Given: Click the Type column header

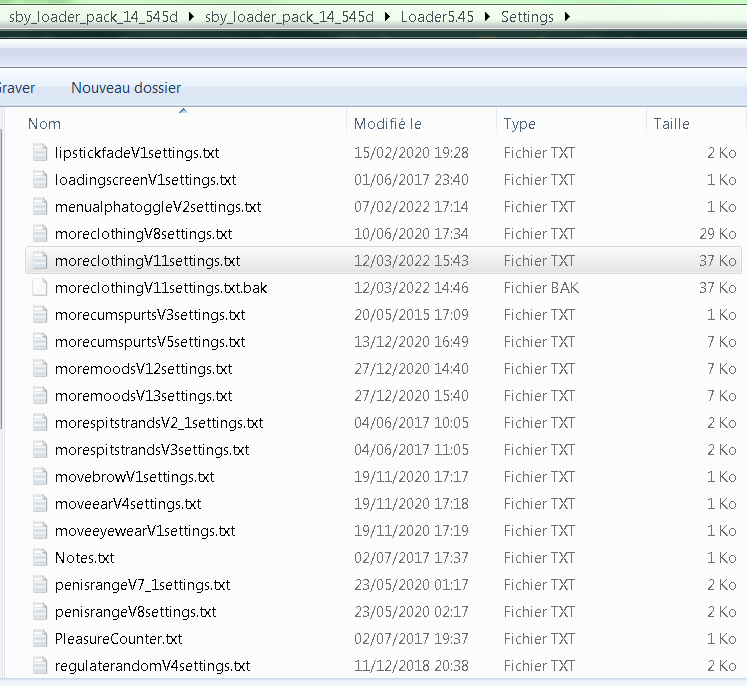Looking at the screenshot, I should click(x=519, y=124).
